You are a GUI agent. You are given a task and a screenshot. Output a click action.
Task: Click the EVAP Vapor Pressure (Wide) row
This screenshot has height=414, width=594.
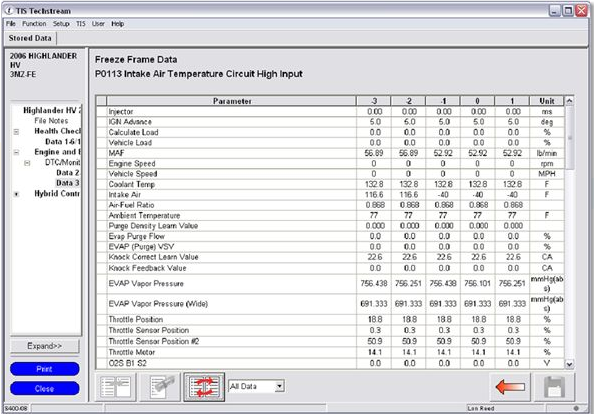[330, 304]
